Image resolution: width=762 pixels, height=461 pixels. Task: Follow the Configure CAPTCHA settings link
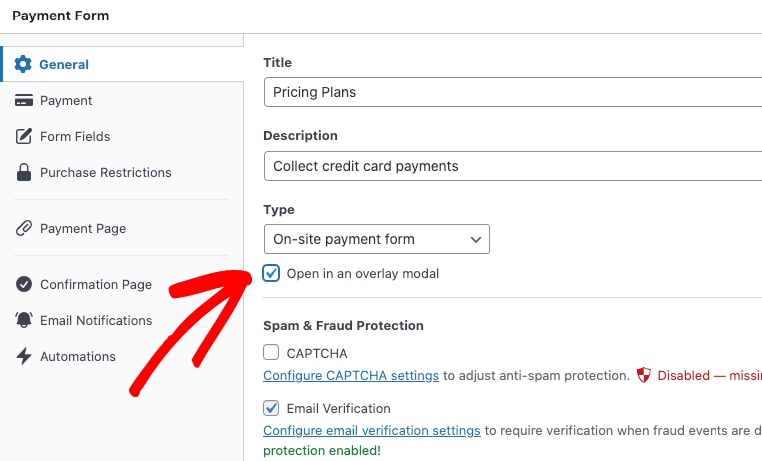pos(351,376)
